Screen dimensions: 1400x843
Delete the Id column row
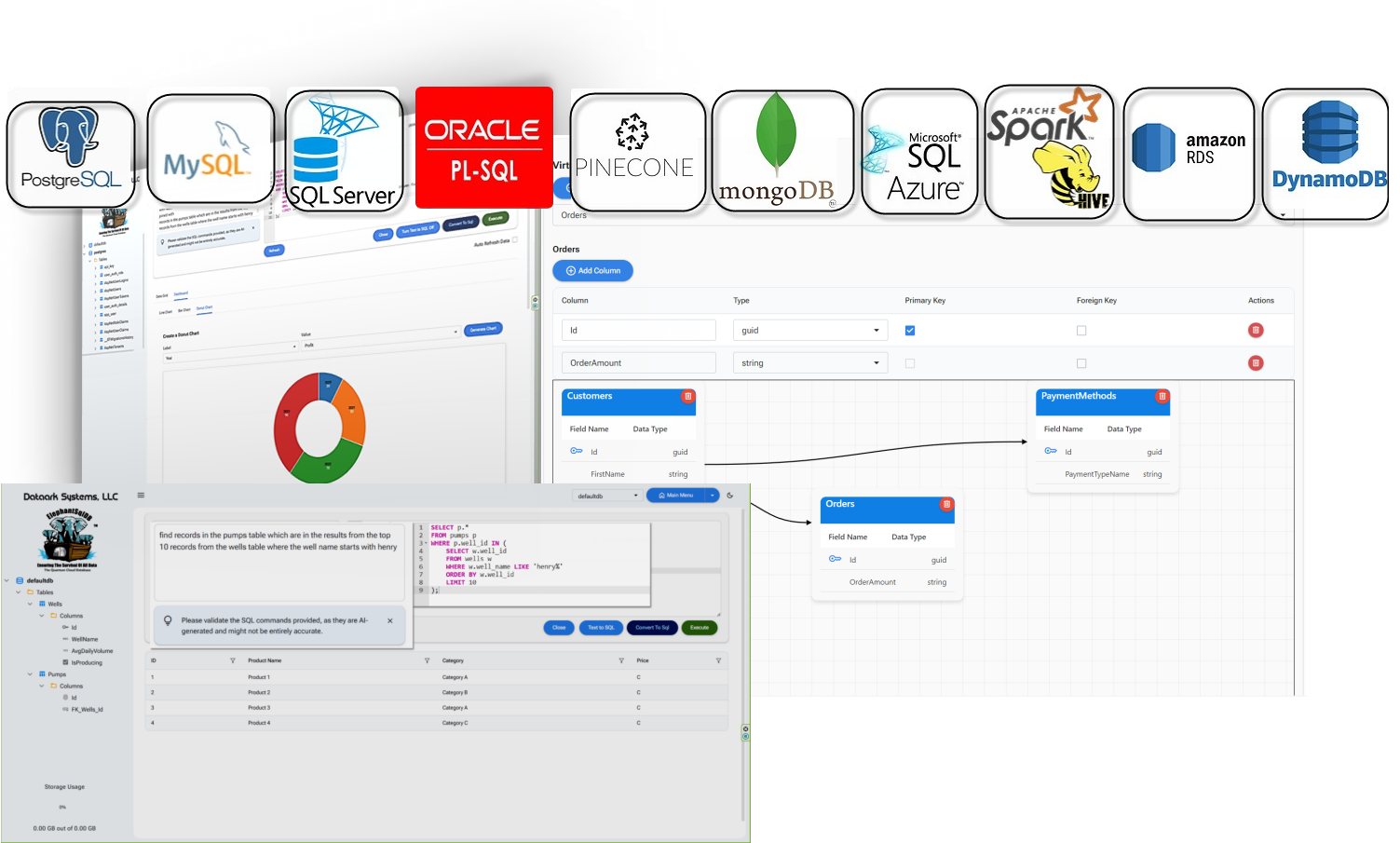point(1256,331)
